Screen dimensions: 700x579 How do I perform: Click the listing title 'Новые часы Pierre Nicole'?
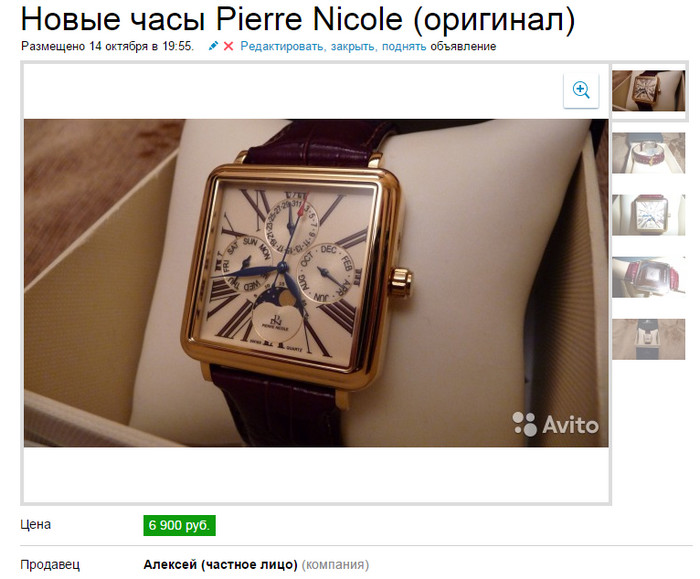(212, 19)
